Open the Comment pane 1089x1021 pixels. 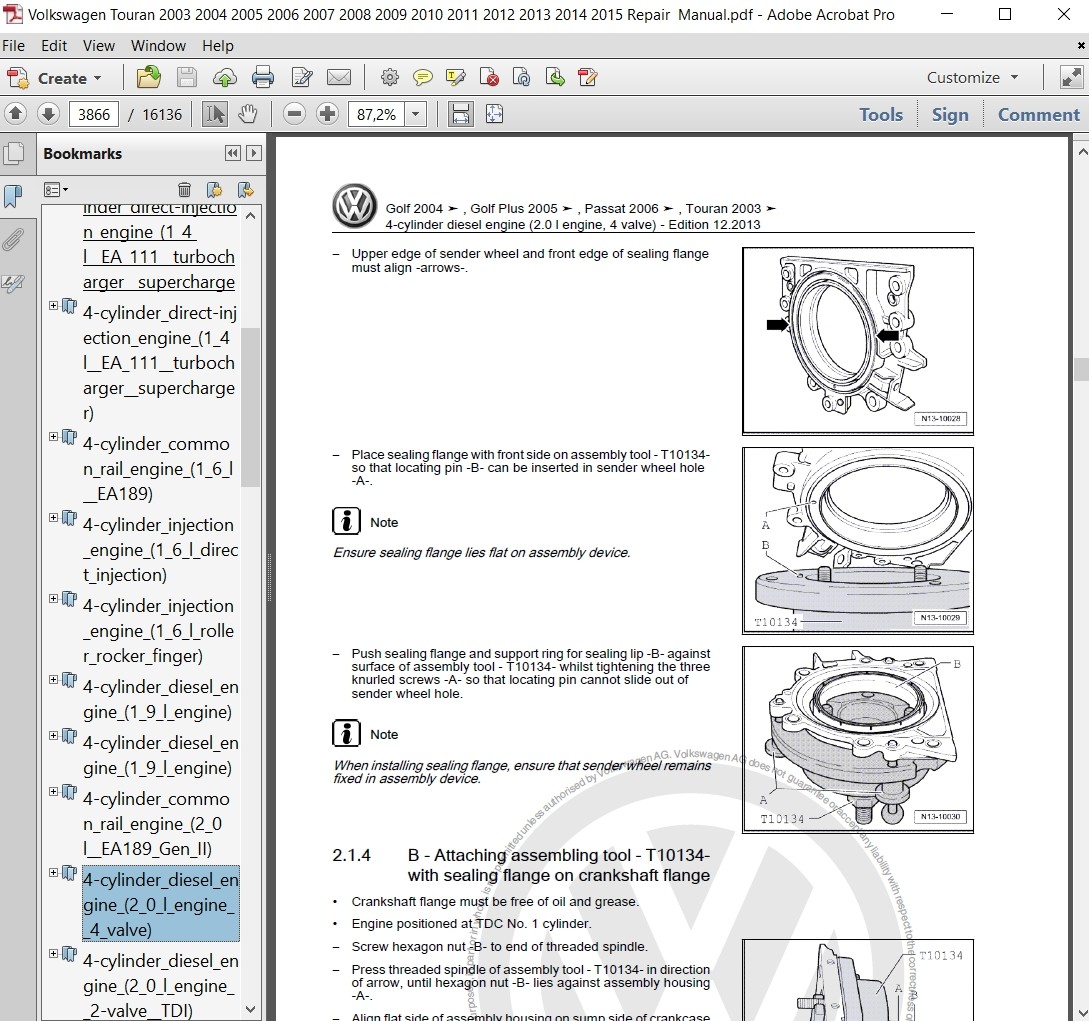1038,114
